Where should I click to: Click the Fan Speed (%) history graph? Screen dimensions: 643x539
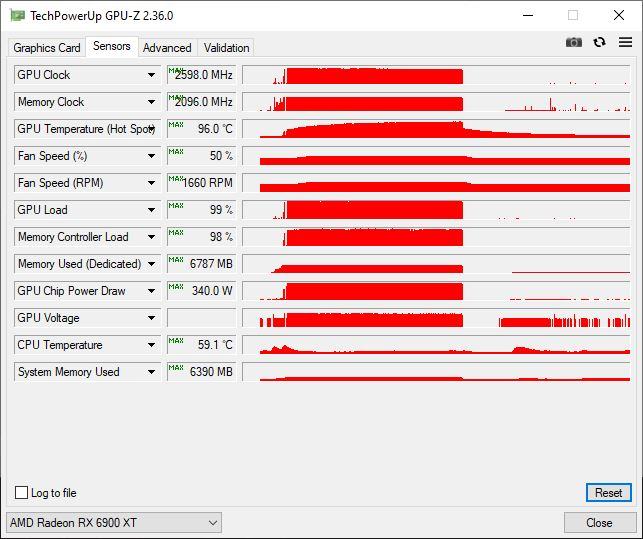click(436, 156)
